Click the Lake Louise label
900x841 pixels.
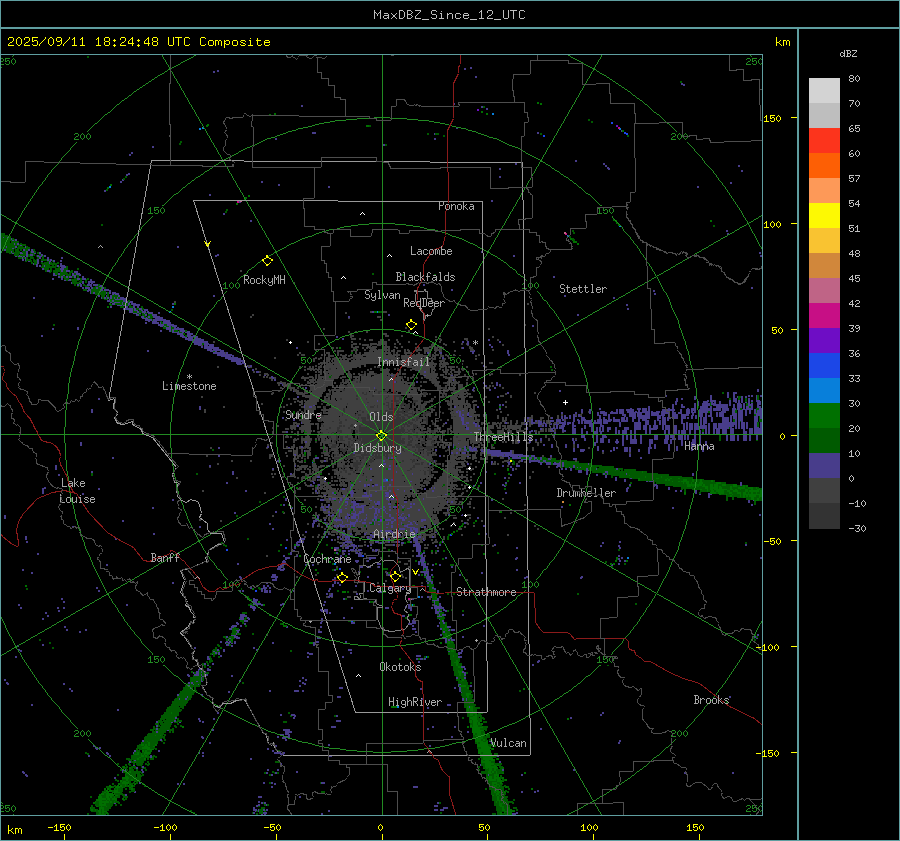coord(77,491)
